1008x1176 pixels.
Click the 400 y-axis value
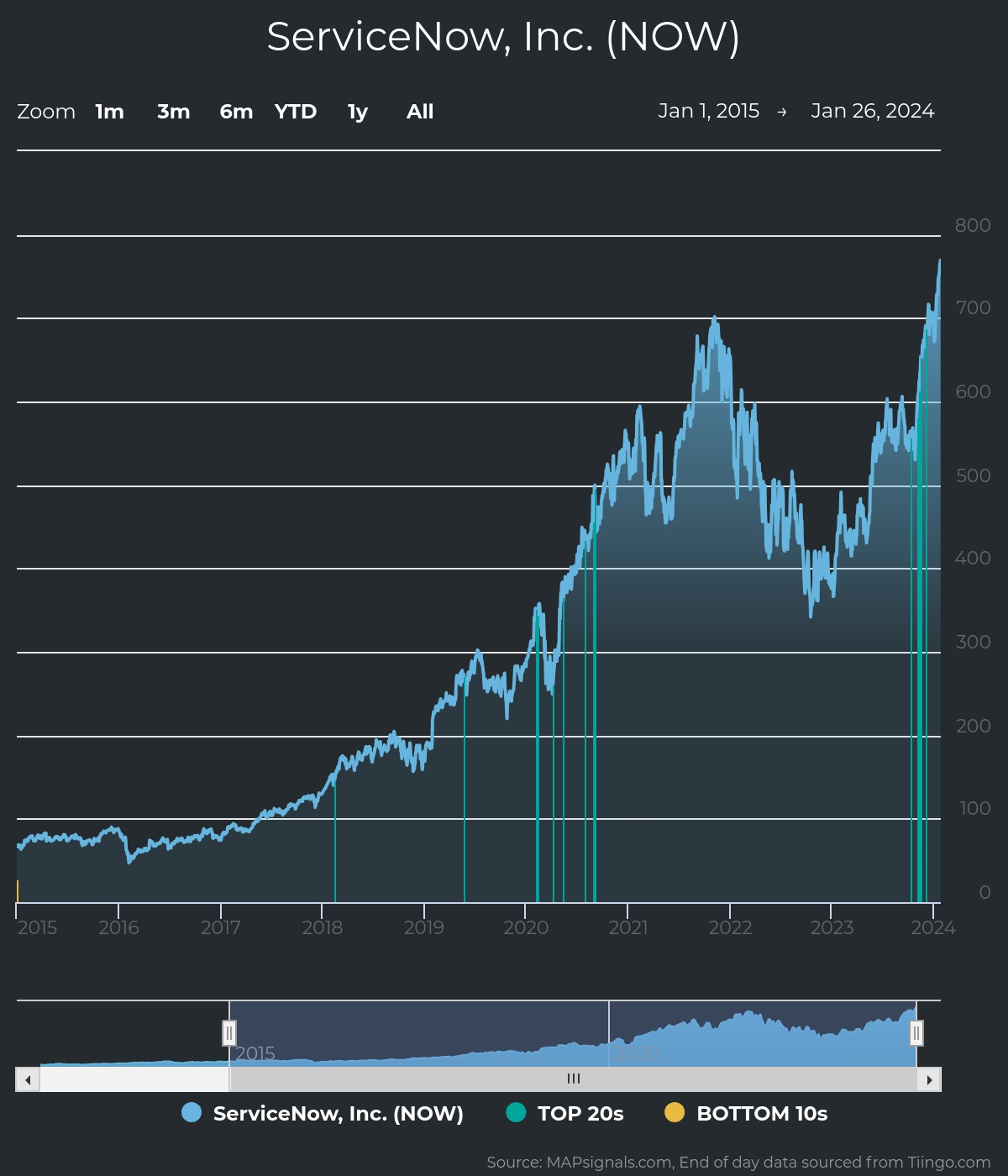(973, 558)
